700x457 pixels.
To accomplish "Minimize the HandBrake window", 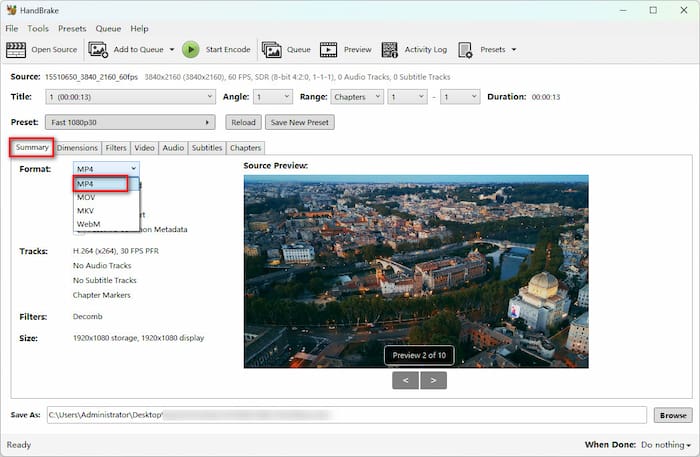I will point(624,10).
